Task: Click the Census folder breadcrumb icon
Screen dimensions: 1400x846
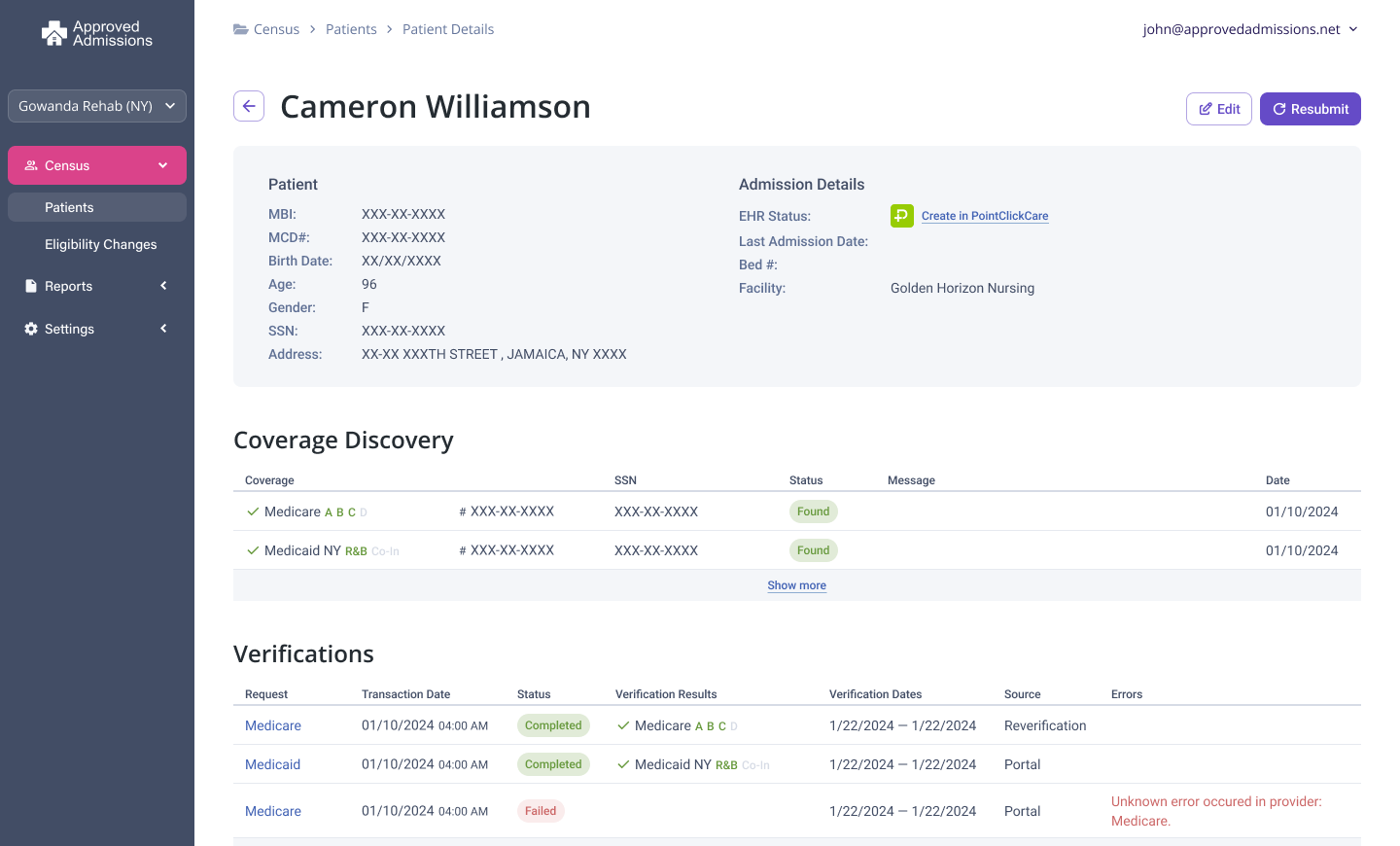Action: click(241, 29)
